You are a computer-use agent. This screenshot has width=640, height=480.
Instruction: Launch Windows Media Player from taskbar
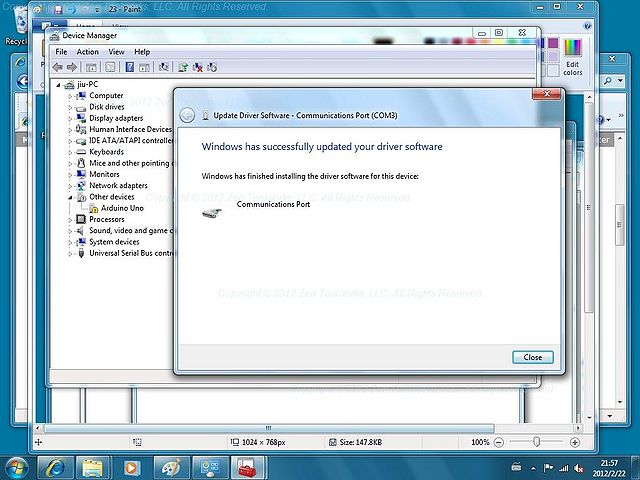click(x=132, y=468)
